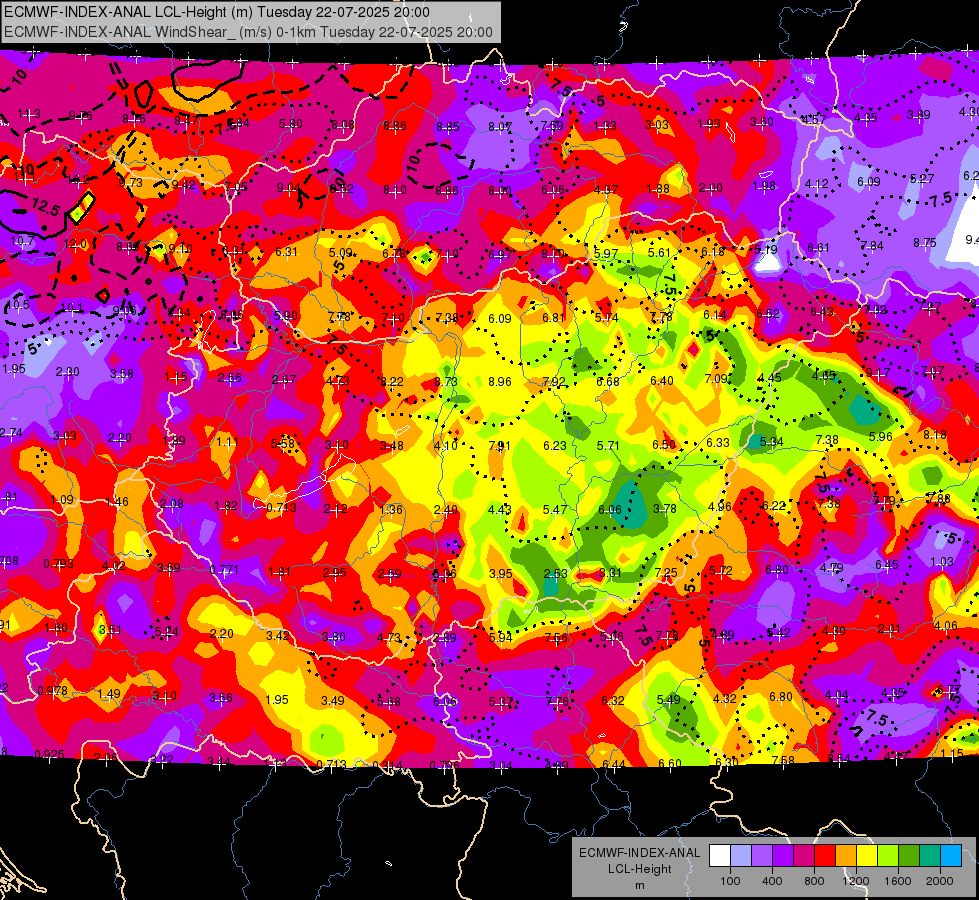This screenshot has height=900, width=979.
Task: Click the wind shear value '5.72'
Action: 721,570
